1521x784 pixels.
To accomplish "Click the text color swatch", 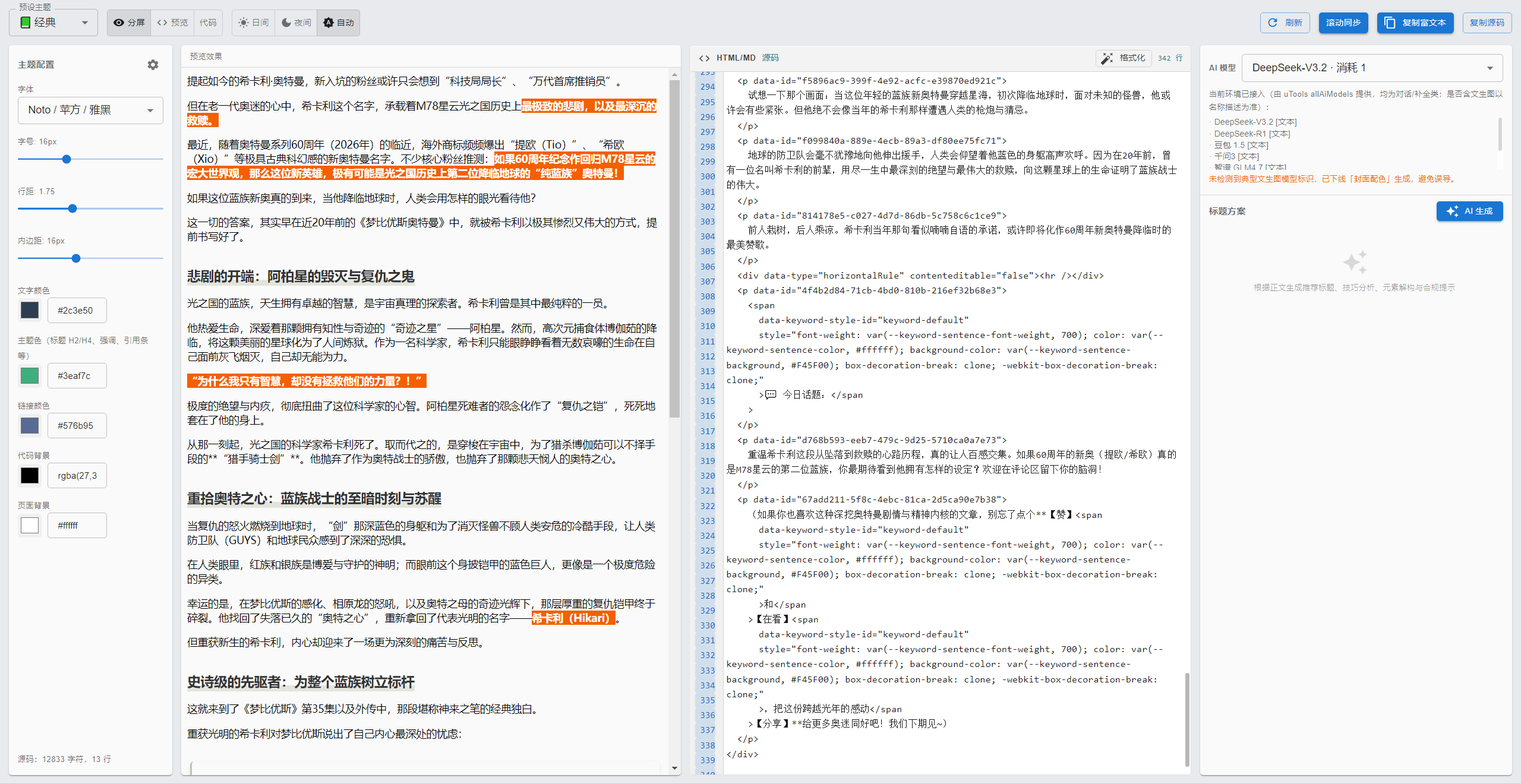I will 30,310.
